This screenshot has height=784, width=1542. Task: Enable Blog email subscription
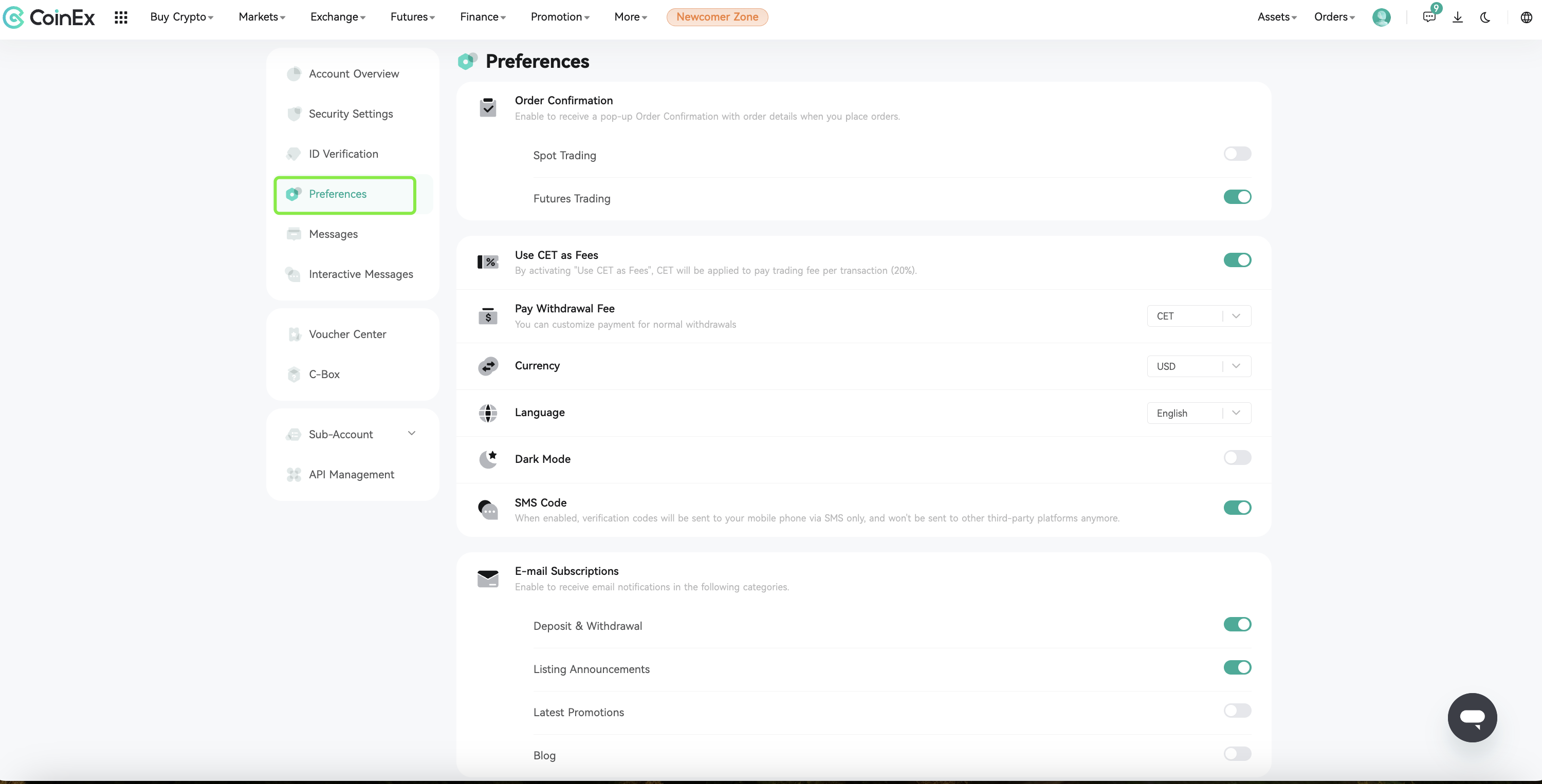click(1237, 754)
